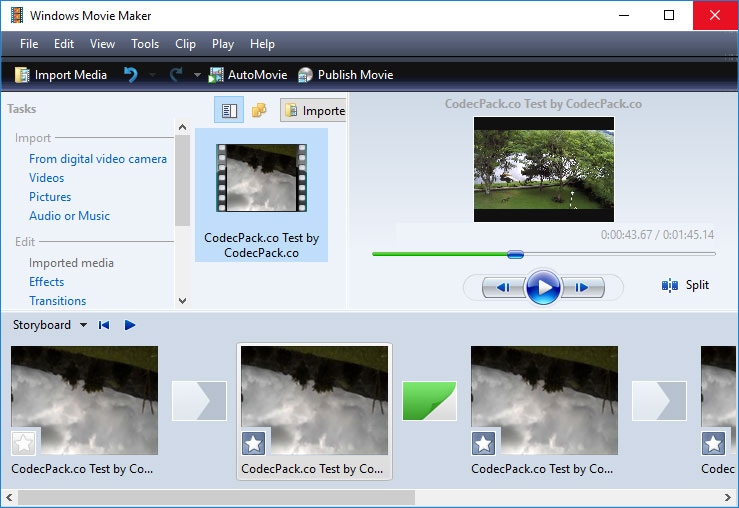
Task: Open the Transitions task link
Action: point(57,301)
